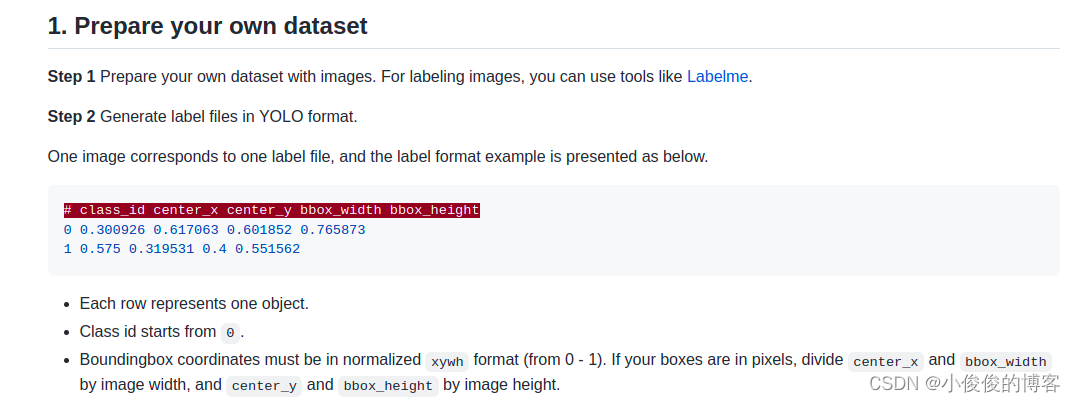Click "center_y" in the highlighted code comment
This screenshot has height=402, width=1075.
[259, 210]
